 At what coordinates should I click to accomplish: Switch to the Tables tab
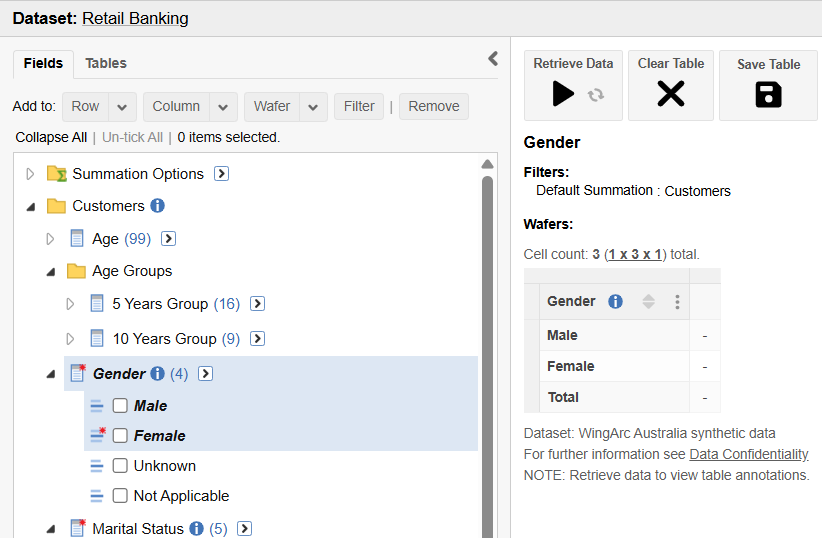coord(106,63)
